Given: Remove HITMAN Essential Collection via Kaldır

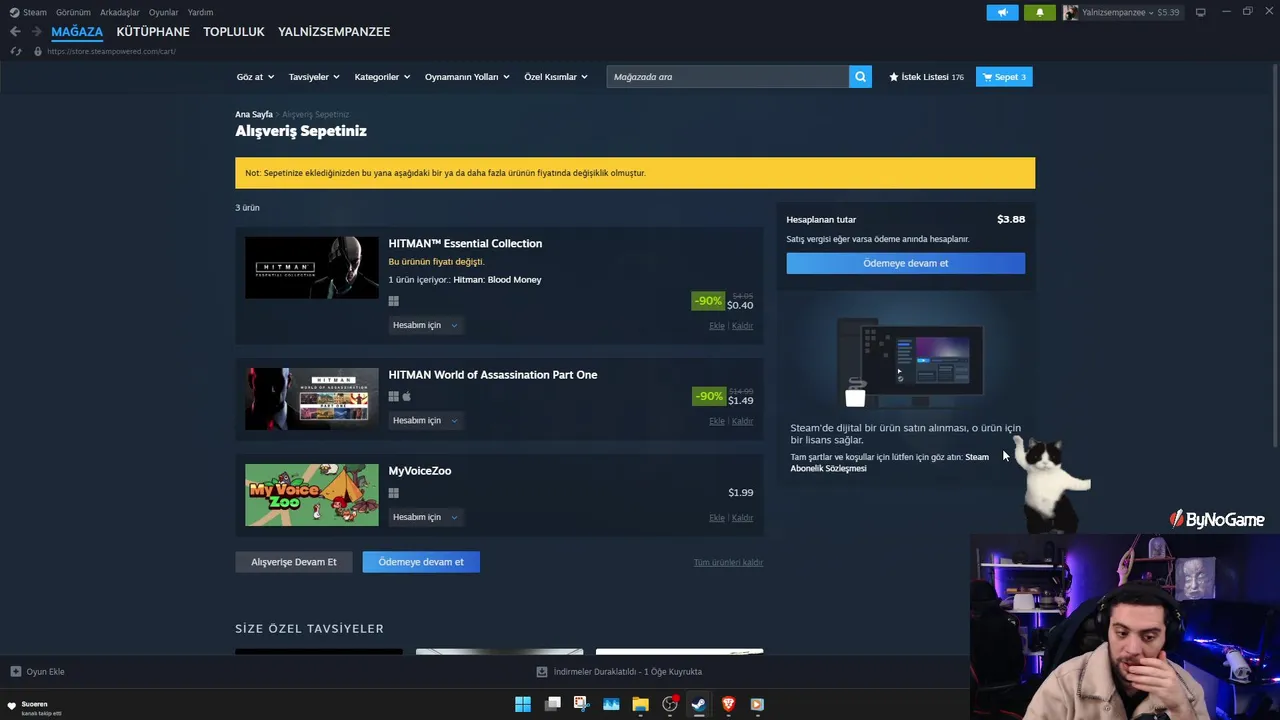Looking at the screenshot, I should 742,326.
